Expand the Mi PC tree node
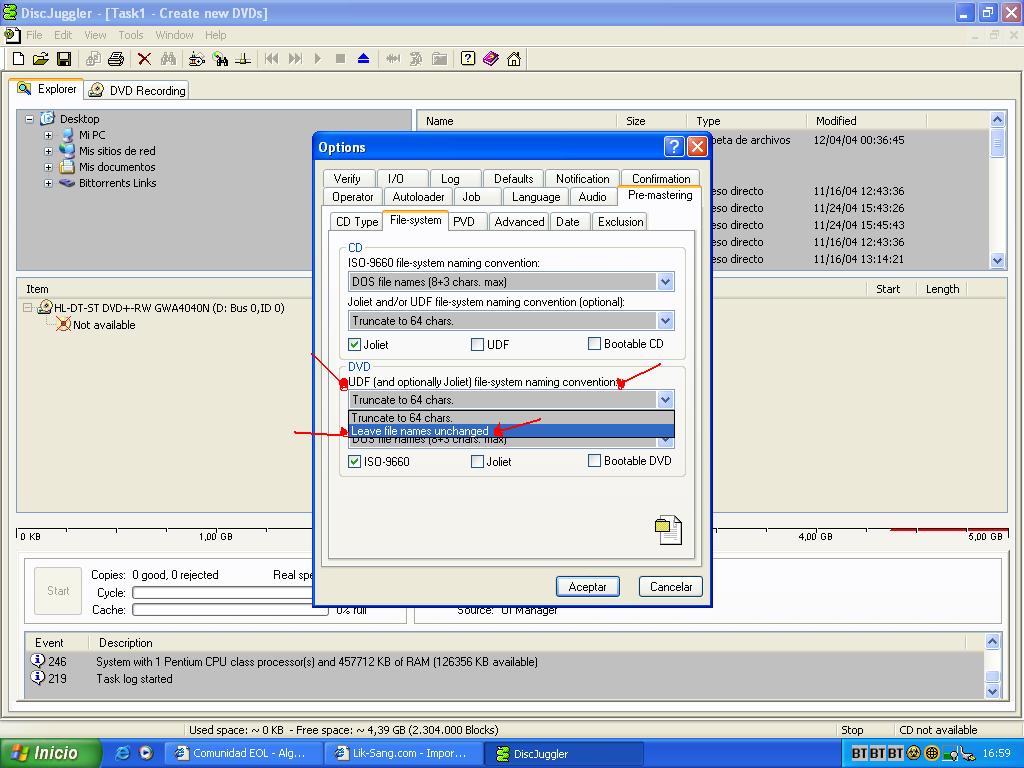Image resolution: width=1024 pixels, height=768 pixels. (48, 135)
